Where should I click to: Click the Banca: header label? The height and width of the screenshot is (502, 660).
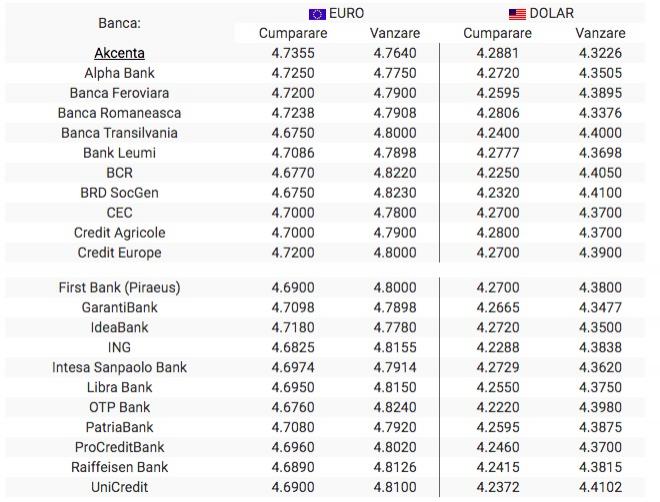[119, 22]
